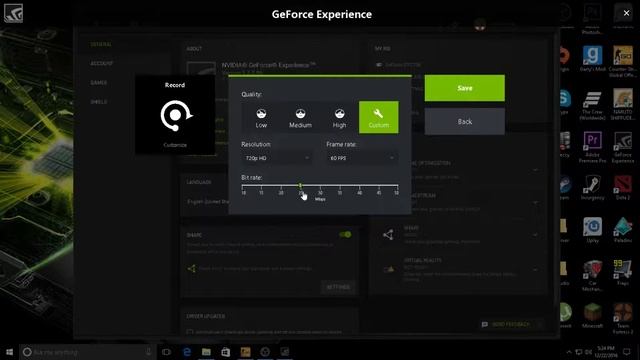
Task: Click the NVIDIA logo in the overlay corner
Action: click(x=13, y=13)
